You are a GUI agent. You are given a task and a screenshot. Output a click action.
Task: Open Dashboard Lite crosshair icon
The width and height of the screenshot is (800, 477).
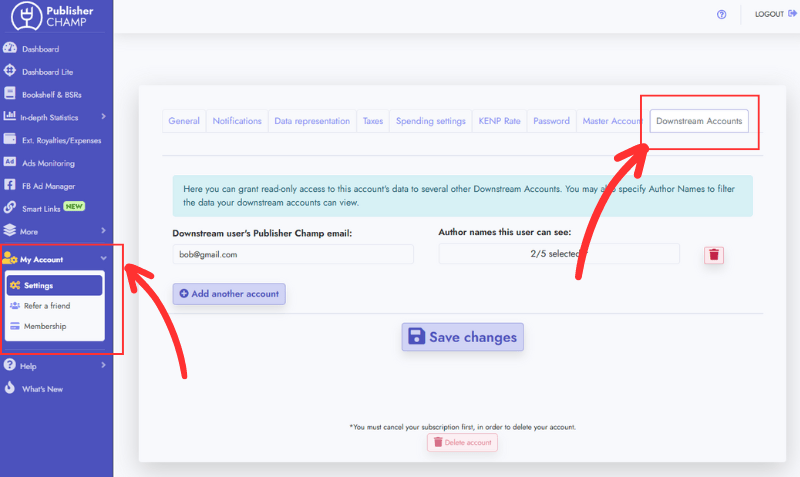10,70
